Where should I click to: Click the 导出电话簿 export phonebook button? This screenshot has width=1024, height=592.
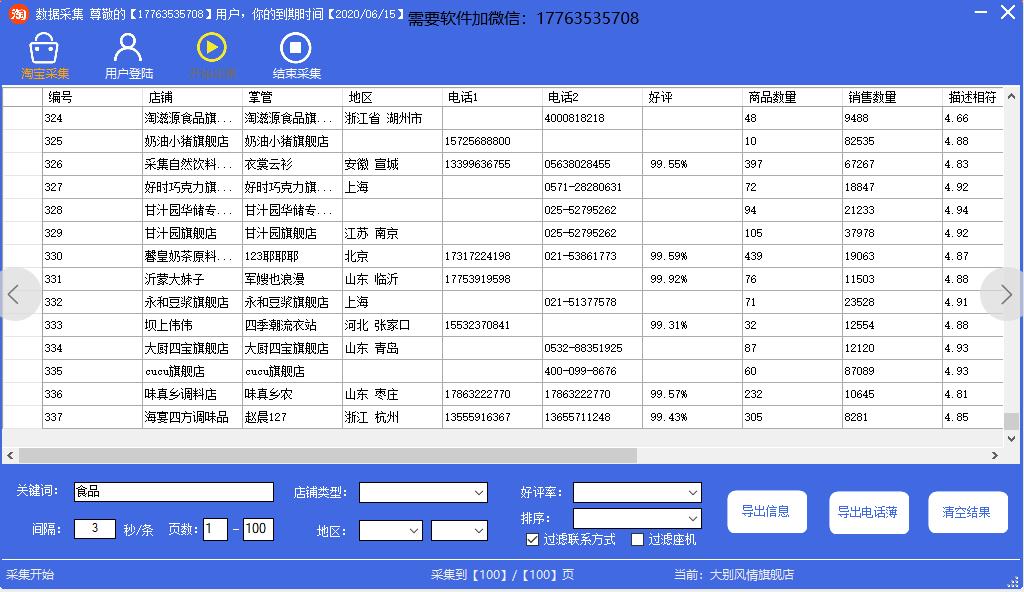tap(868, 512)
